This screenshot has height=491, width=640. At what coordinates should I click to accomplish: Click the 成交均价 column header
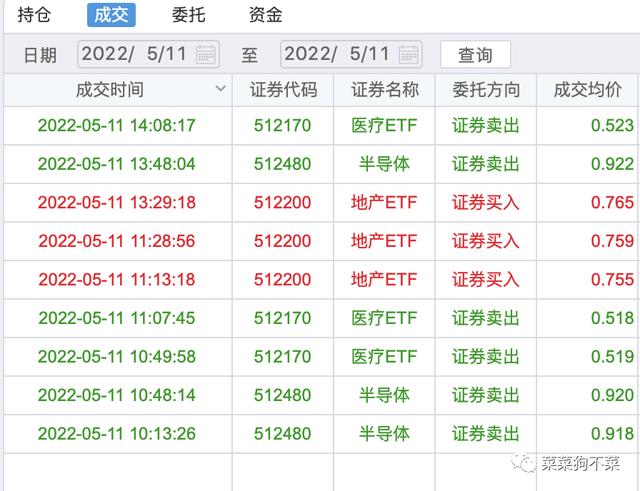[x=587, y=90]
